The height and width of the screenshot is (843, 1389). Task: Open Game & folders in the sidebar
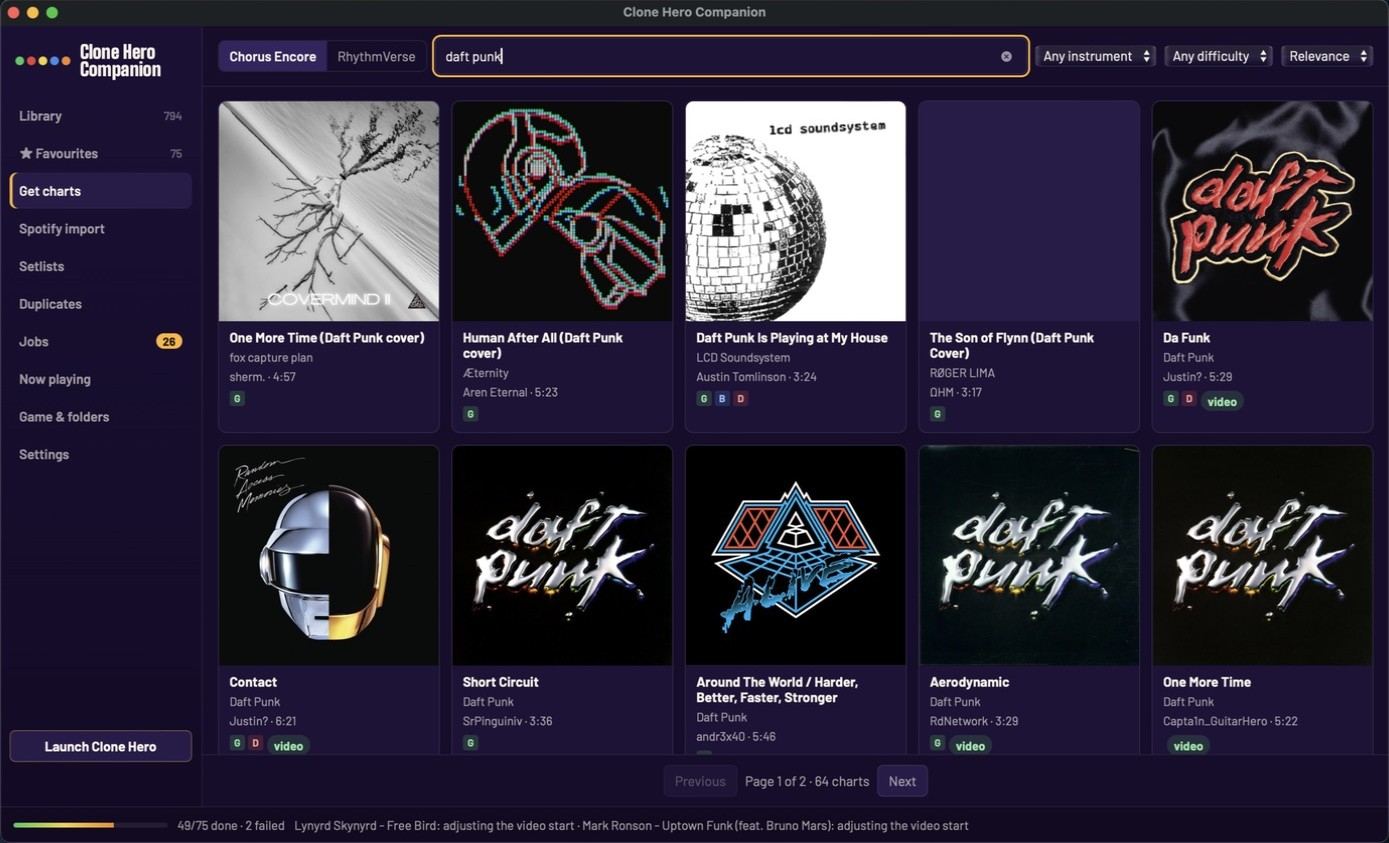pyautogui.click(x=100, y=417)
